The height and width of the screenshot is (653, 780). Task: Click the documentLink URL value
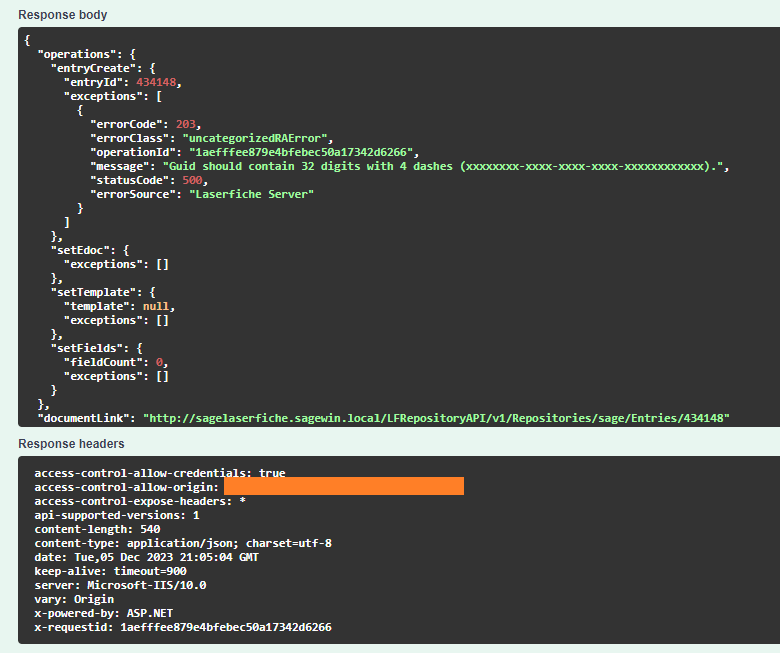436,416
